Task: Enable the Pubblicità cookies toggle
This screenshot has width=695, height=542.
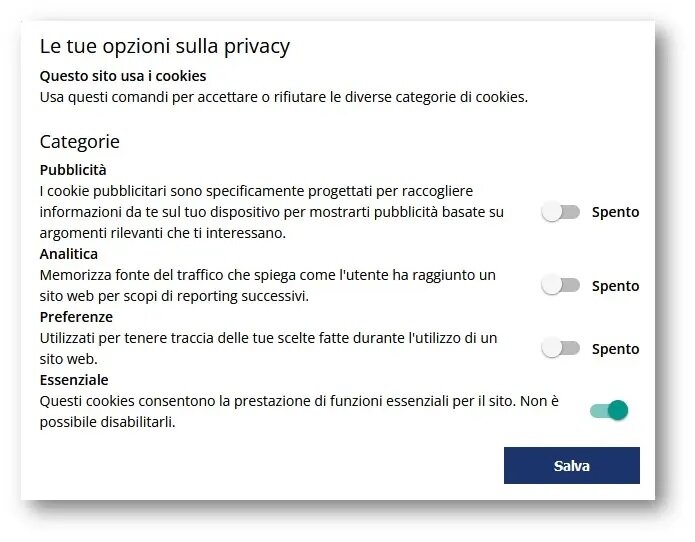Action: 560,212
